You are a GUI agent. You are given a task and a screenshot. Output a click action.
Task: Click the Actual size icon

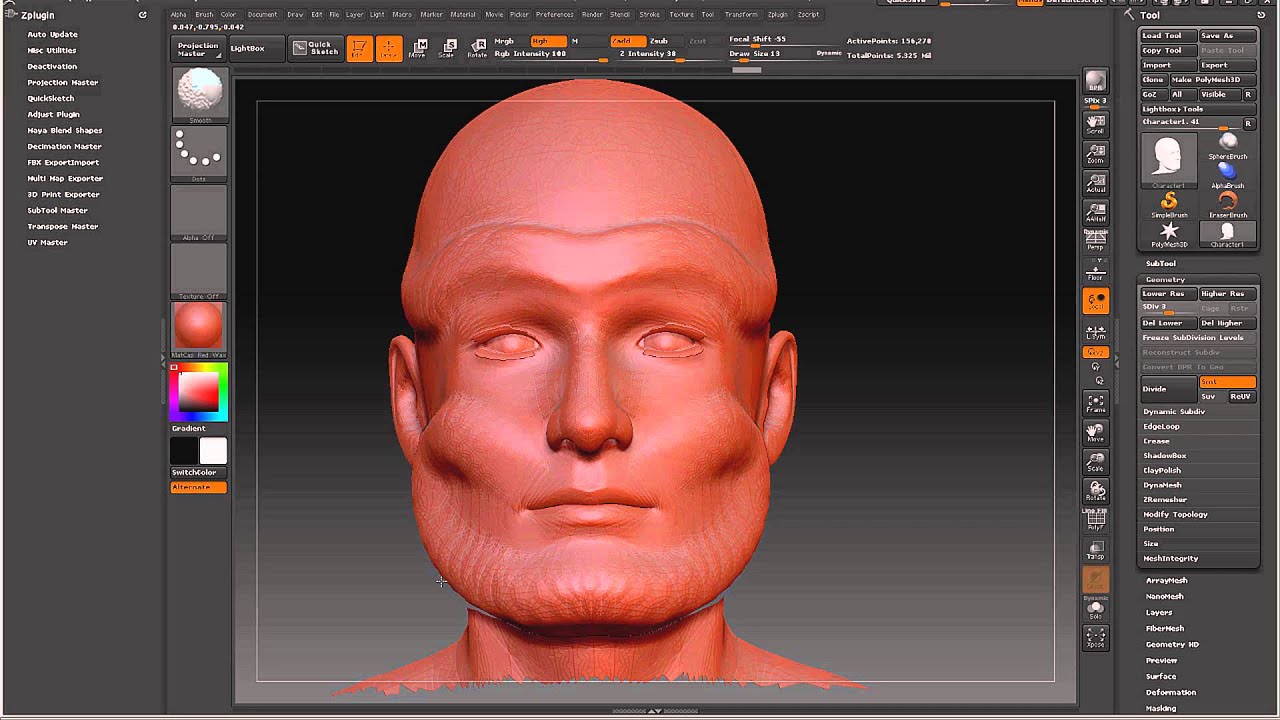tap(1096, 183)
